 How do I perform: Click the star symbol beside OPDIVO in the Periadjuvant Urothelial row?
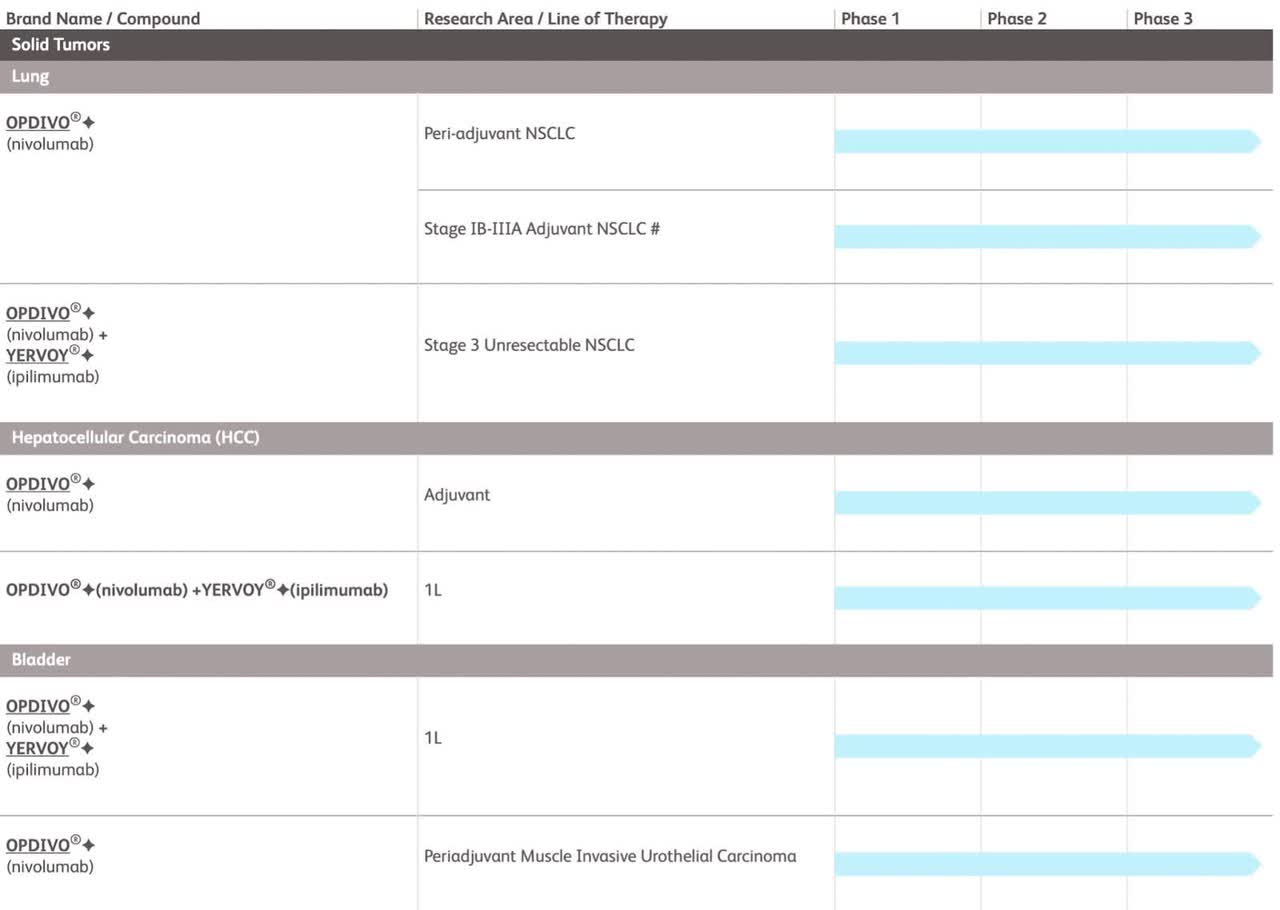(x=89, y=845)
